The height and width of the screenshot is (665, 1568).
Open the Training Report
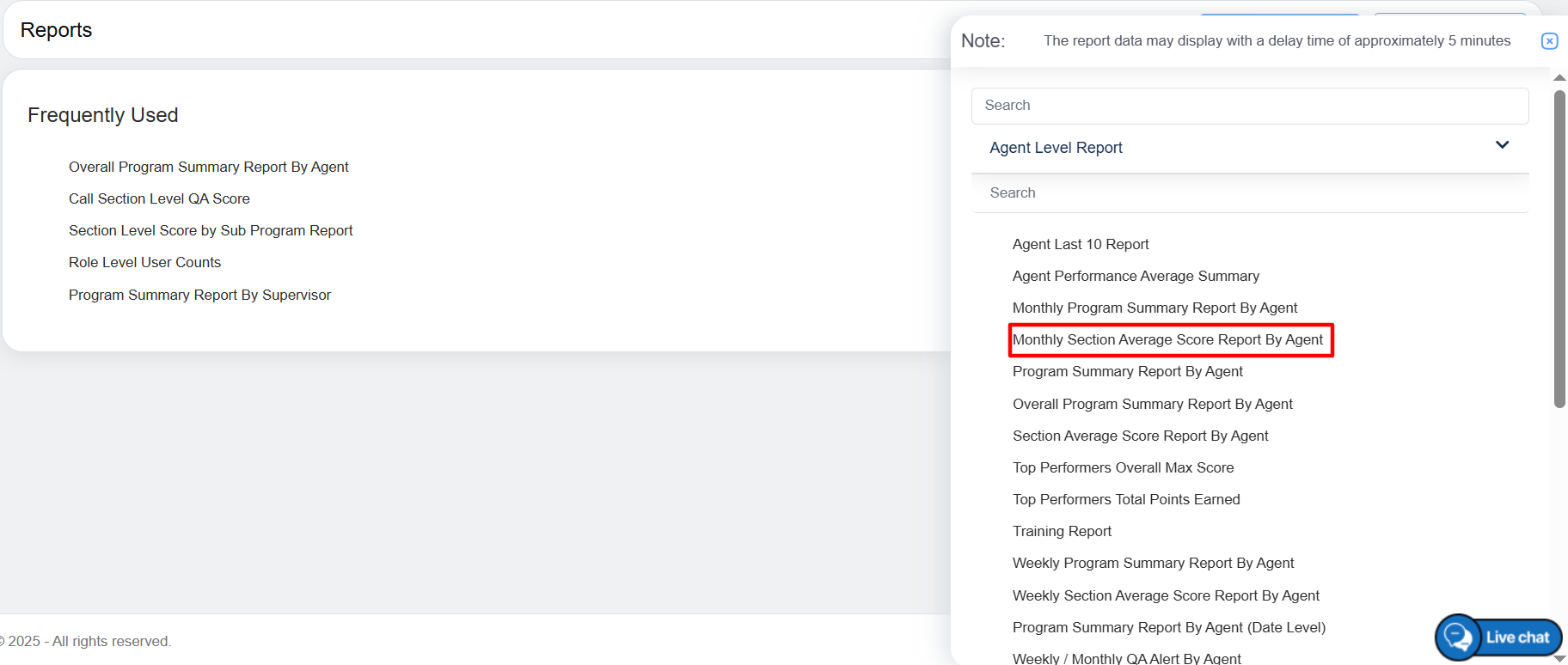click(1062, 531)
